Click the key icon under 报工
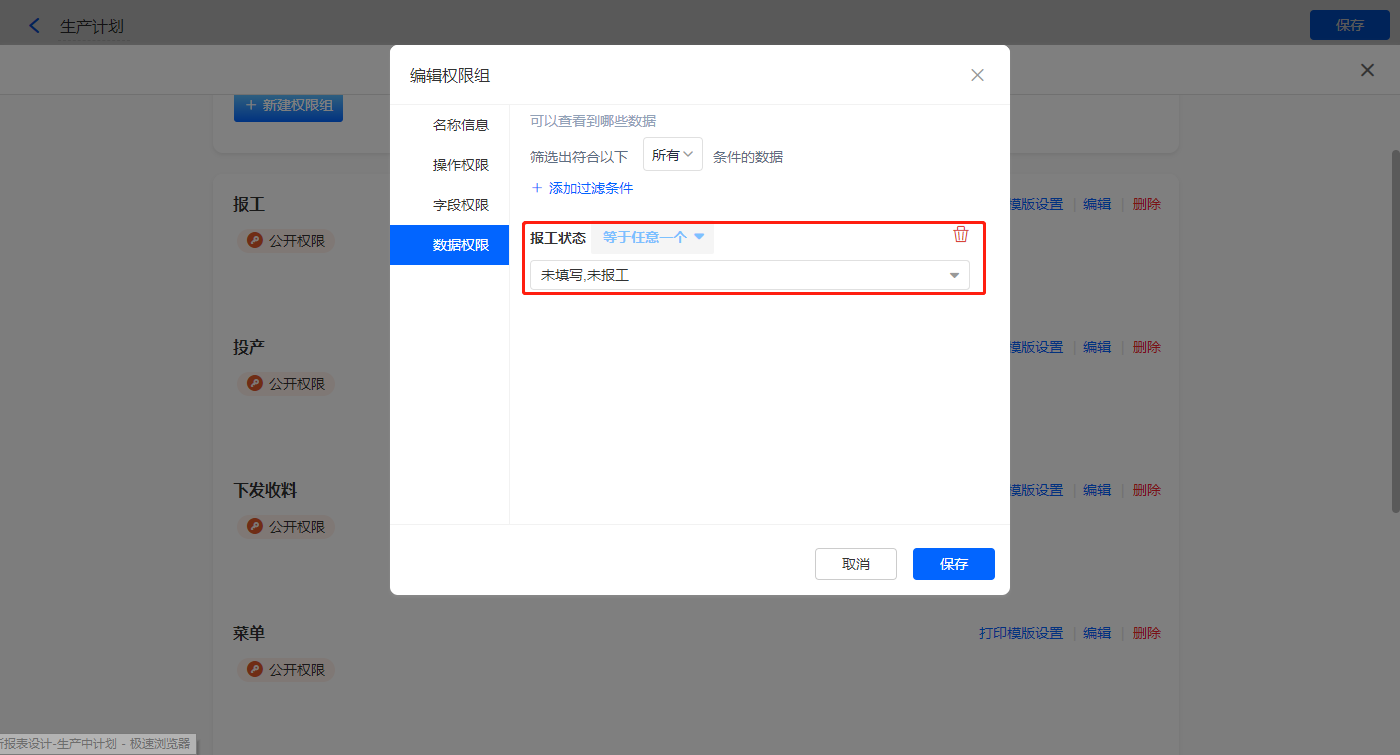The height and width of the screenshot is (755, 1400). [255, 241]
